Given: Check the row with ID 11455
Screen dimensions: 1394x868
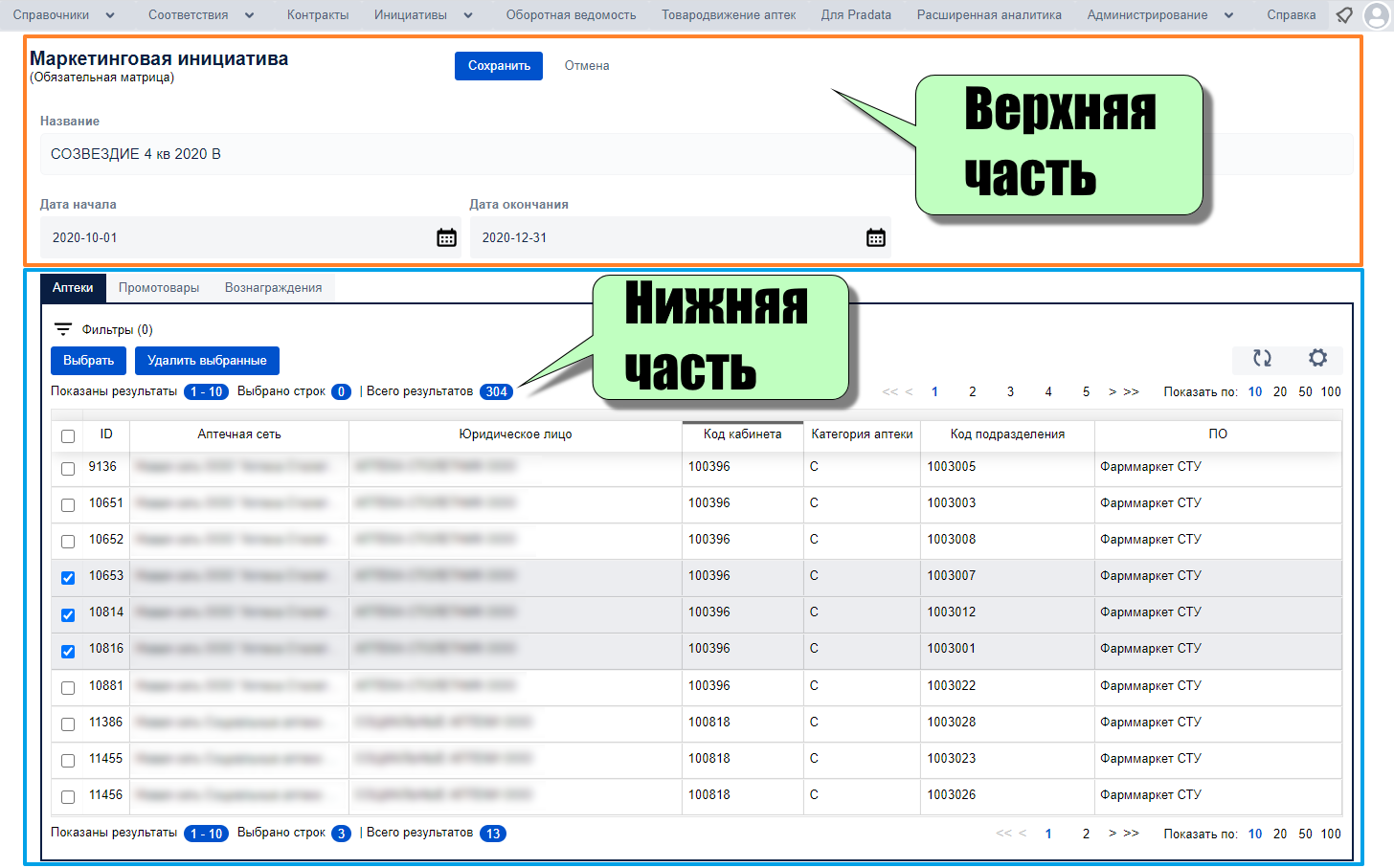Looking at the screenshot, I should pyautogui.click(x=68, y=760).
